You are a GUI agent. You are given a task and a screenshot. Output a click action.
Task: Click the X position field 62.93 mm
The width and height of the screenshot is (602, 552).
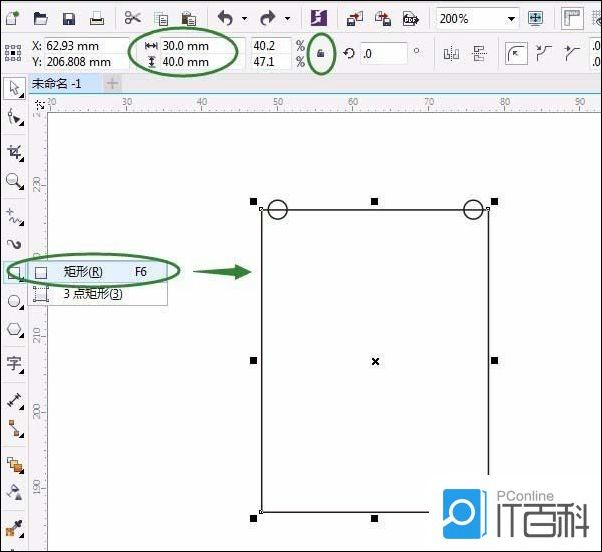click(87, 46)
